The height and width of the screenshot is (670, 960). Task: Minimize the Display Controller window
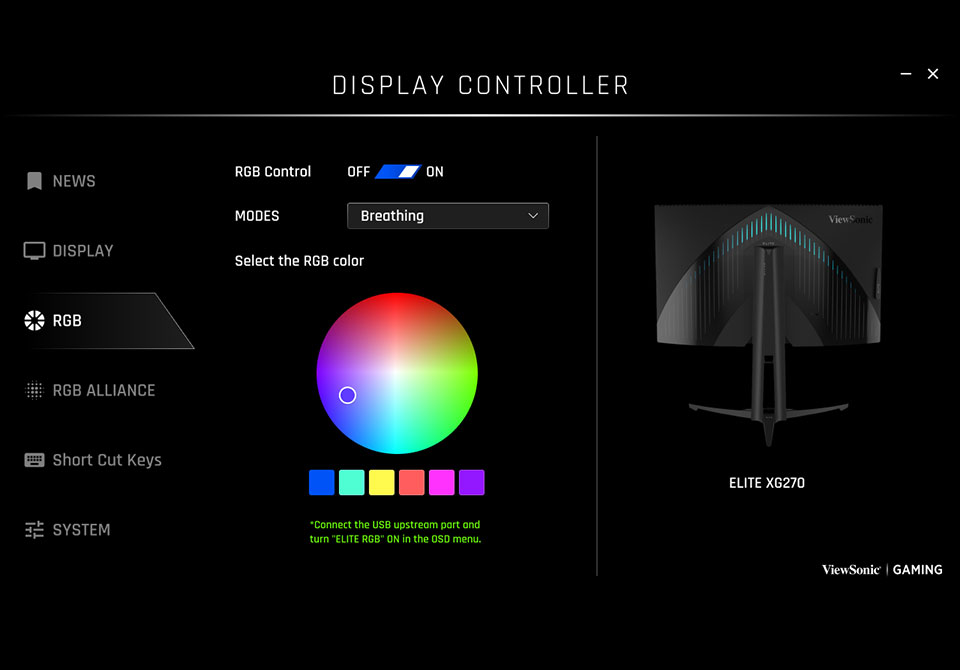(x=906, y=74)
